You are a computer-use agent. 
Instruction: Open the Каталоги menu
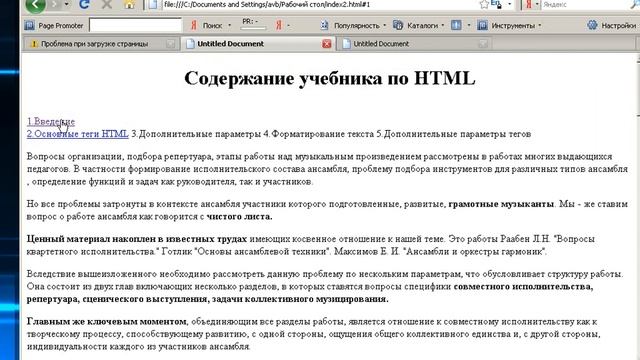click(418, 25)
